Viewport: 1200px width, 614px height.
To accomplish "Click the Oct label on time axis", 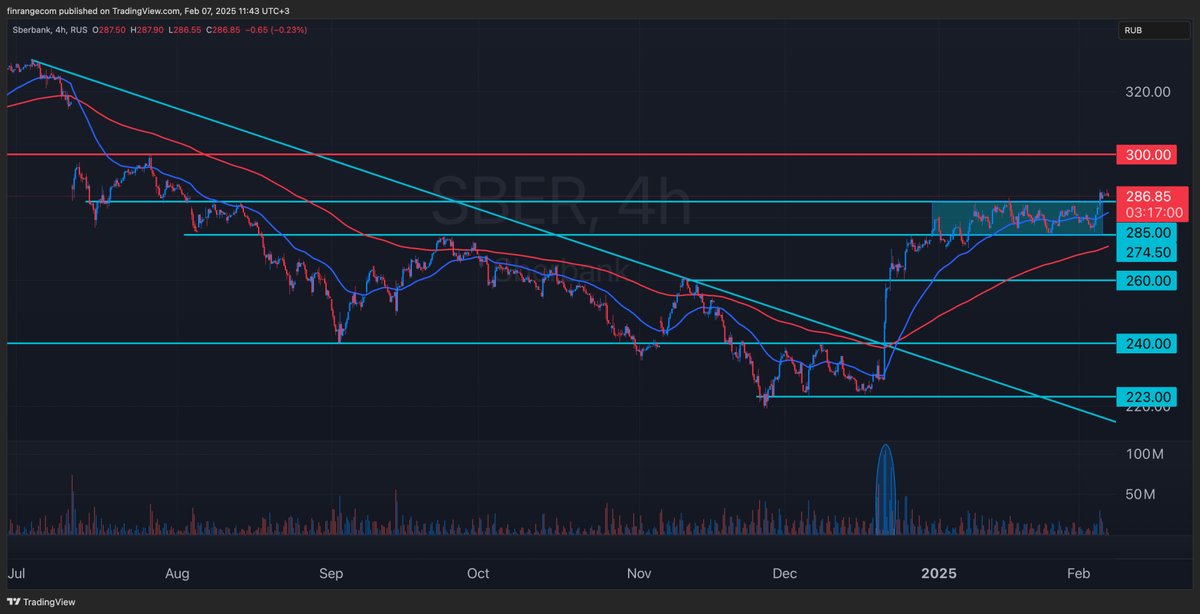I will click(478, 574).
